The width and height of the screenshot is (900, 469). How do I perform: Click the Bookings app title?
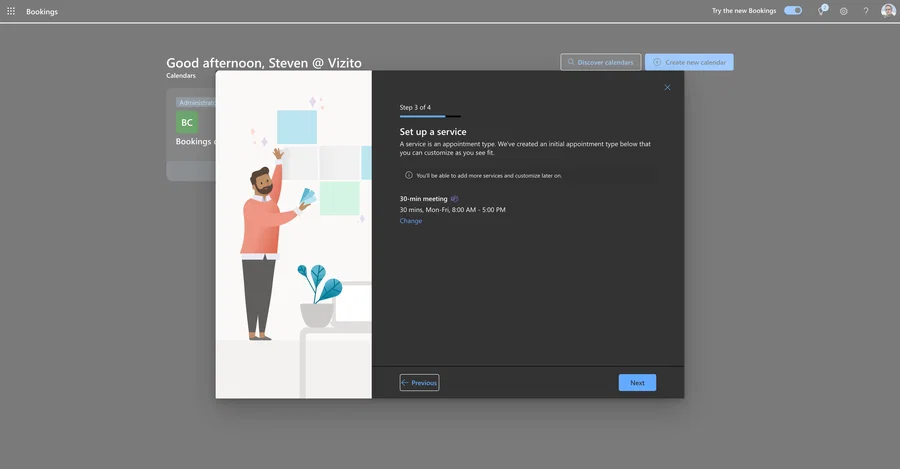pyautogui.click(x=42, y=11)
